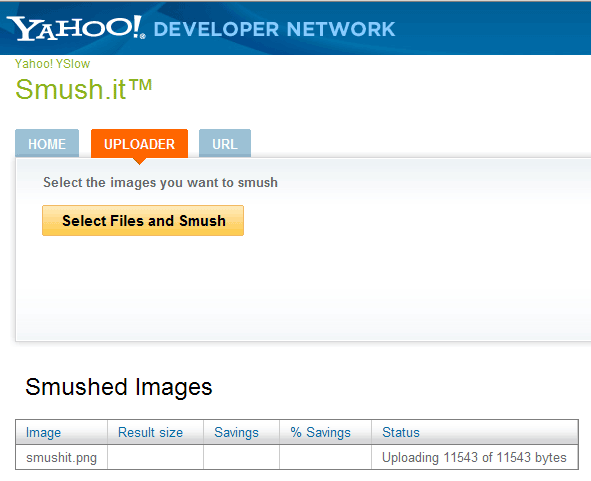The image size is (591, 481).
Task: Switch to the HOME tab
Action: (47, 143)
